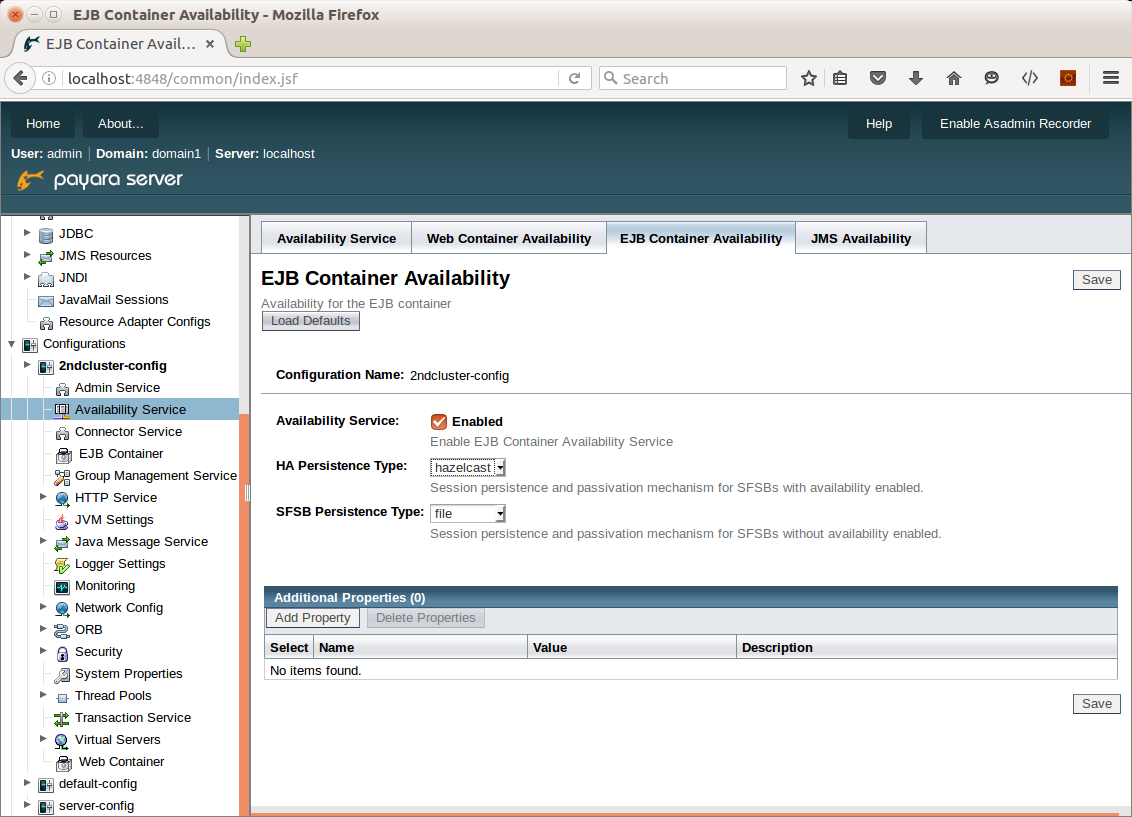Image resolution: width=1132 pixels, height=817 pixels.
Task: Click the Firefox bookmark star icon
Action: (809, 78)
